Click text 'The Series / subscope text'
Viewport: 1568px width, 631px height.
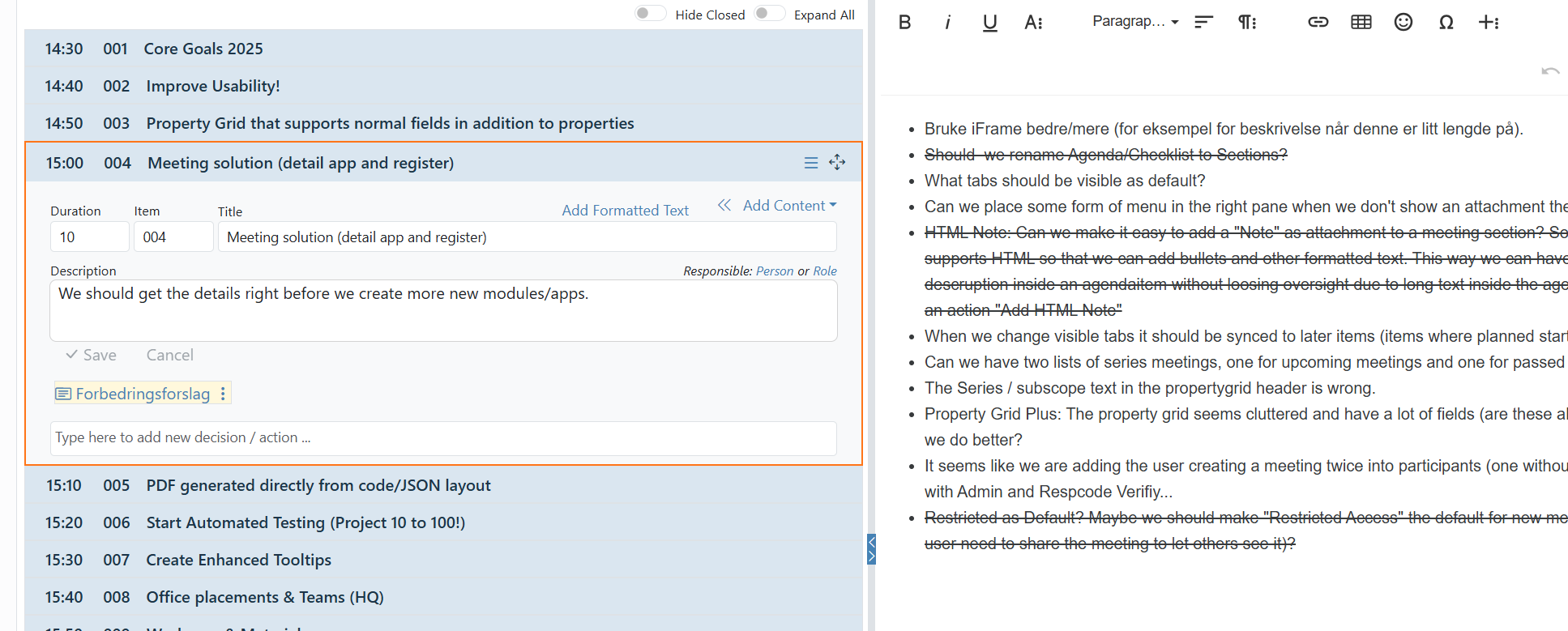pos(1150,388)
